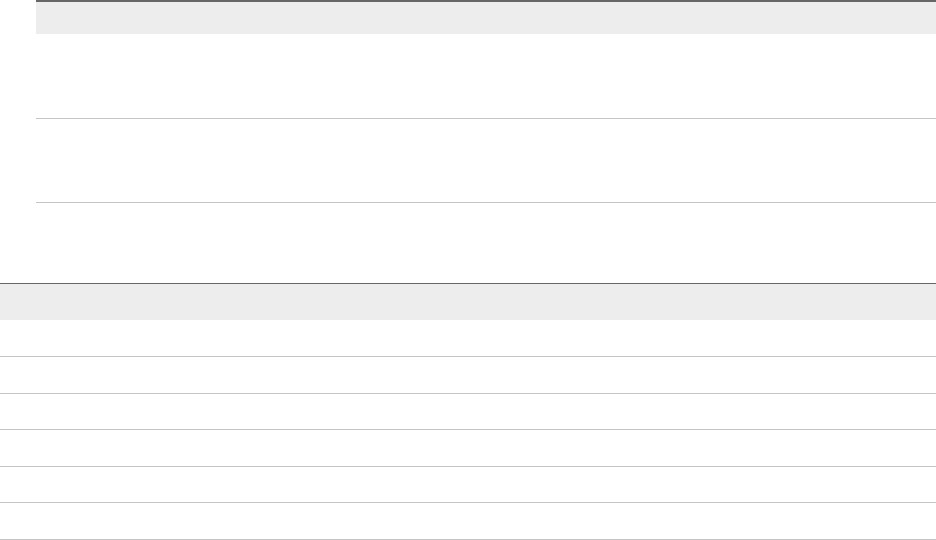
Task: Click divider between upper table's second and third rows
Action: [479, 203]
